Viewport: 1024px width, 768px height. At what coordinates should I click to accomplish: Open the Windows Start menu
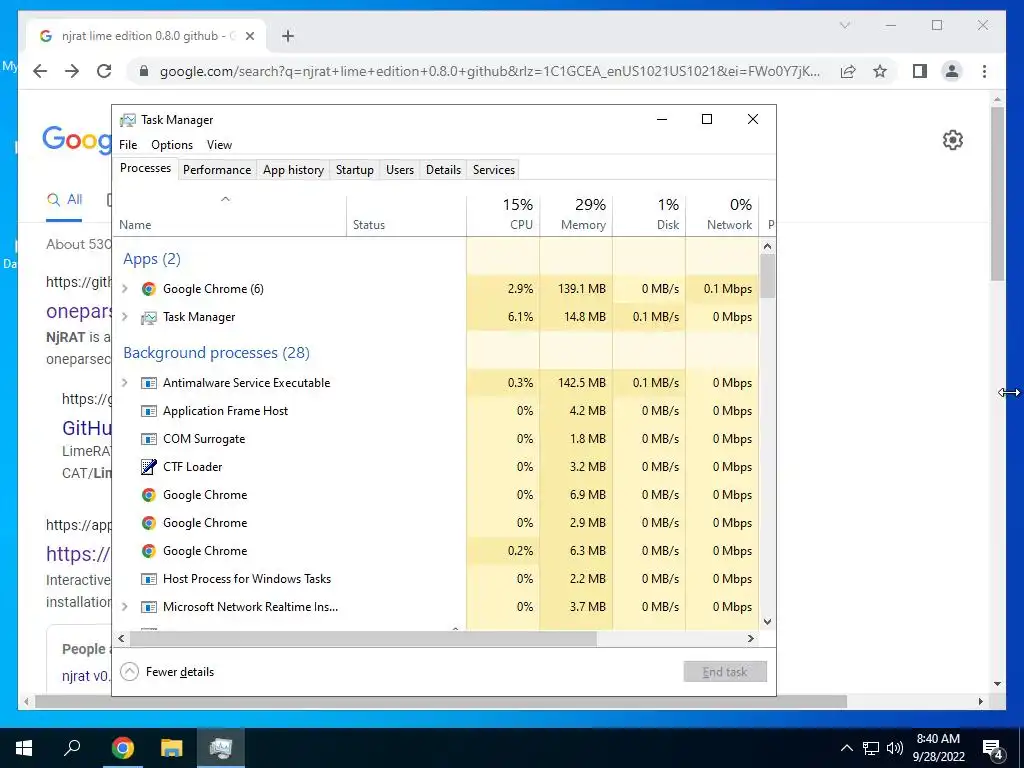point(24,748)
